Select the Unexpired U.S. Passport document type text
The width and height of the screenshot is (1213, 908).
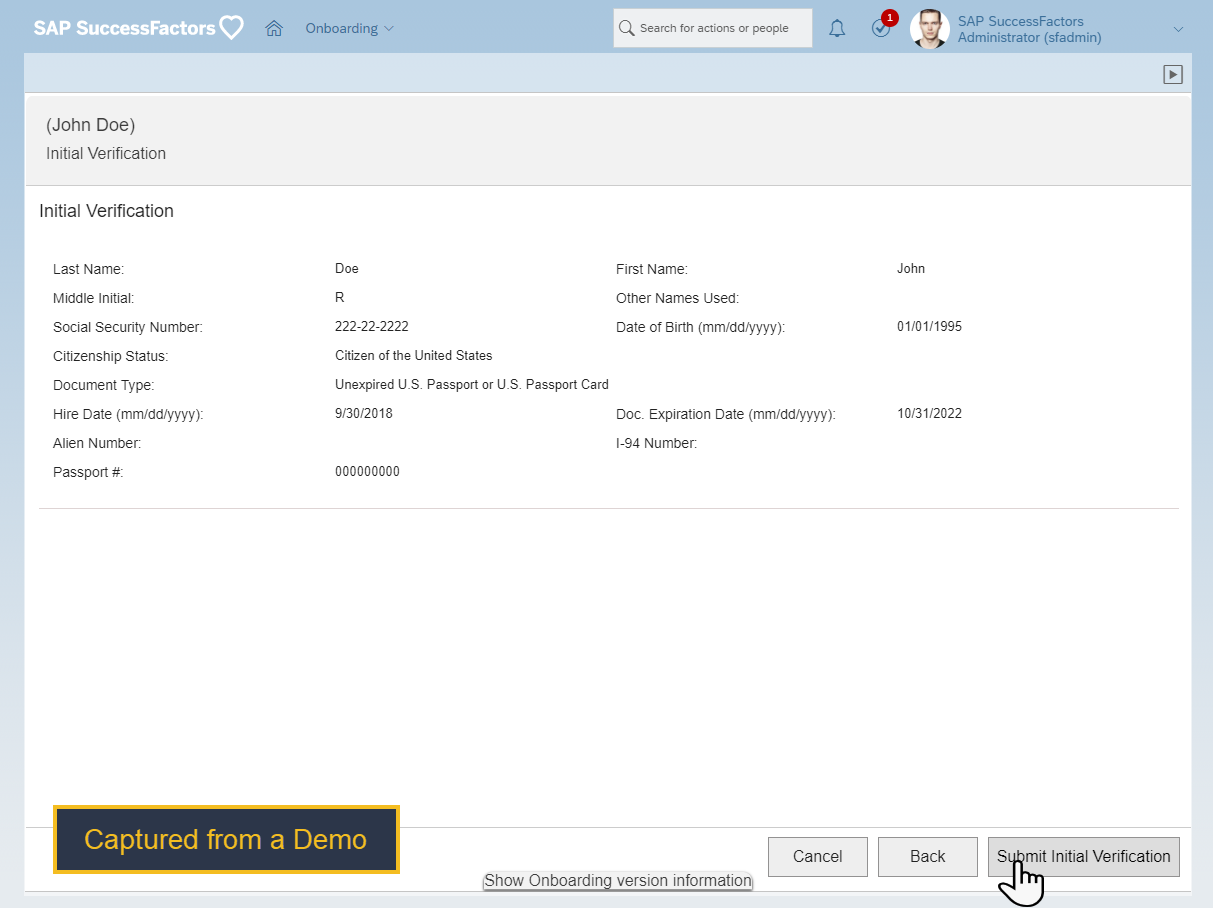coord(472,385)
